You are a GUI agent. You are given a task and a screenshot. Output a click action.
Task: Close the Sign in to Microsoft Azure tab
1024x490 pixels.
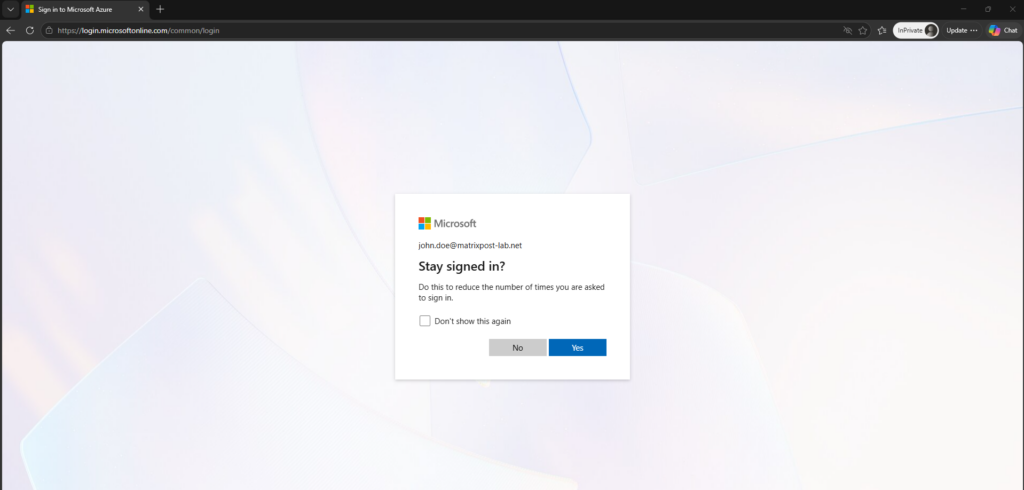pyautogui.click(x=140, y=10)
